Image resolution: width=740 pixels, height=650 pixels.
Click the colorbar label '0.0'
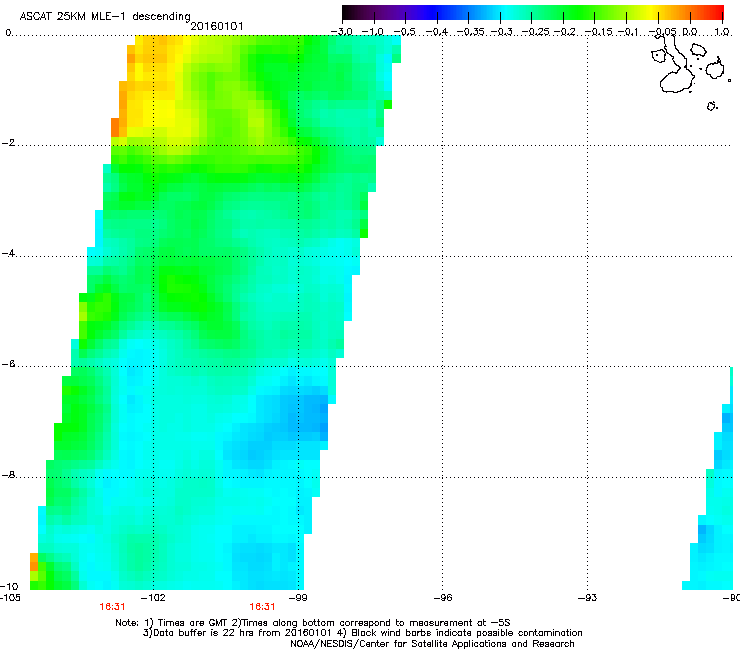tap(690, 32)
